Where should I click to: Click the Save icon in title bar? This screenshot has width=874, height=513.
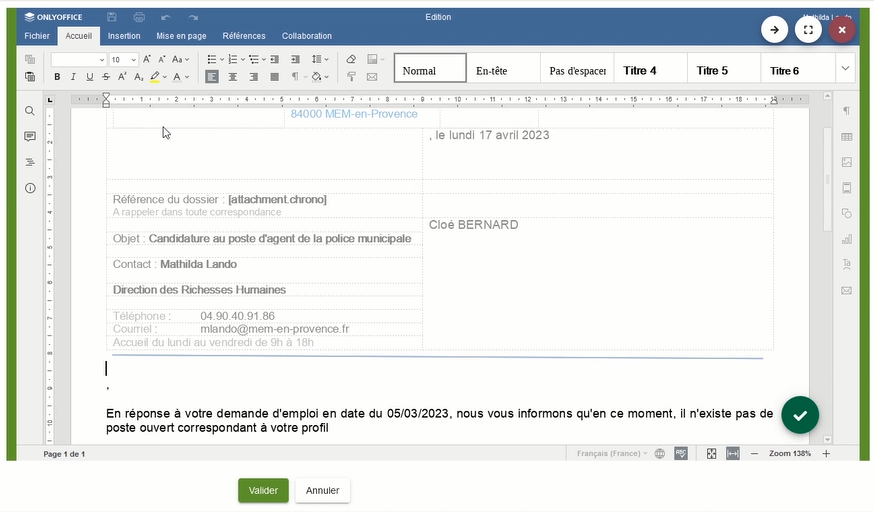[112, 17]
